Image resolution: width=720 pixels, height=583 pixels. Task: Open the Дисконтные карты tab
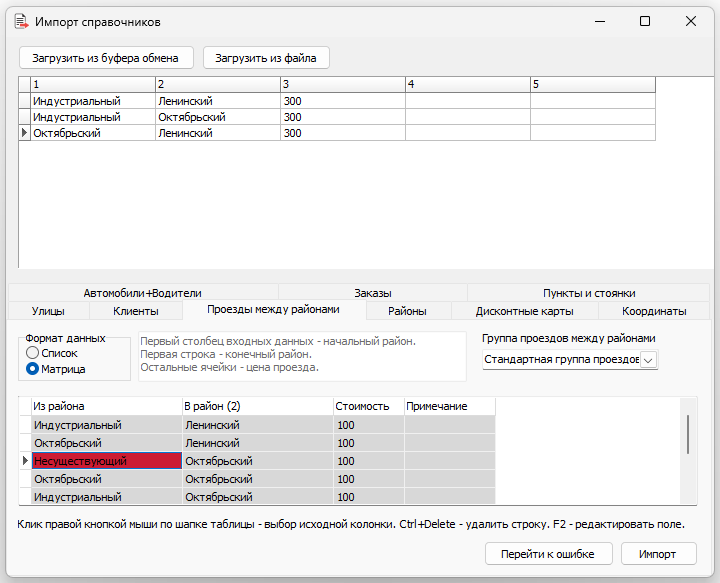click(x=524, y=311)
